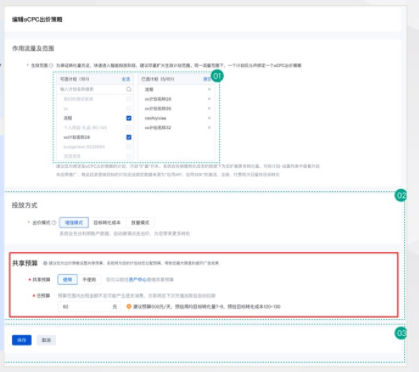This screenshot has width=419, height=372.
Task: Remove xx计划通用32 from selected plans
Action: tap(209, 128)
